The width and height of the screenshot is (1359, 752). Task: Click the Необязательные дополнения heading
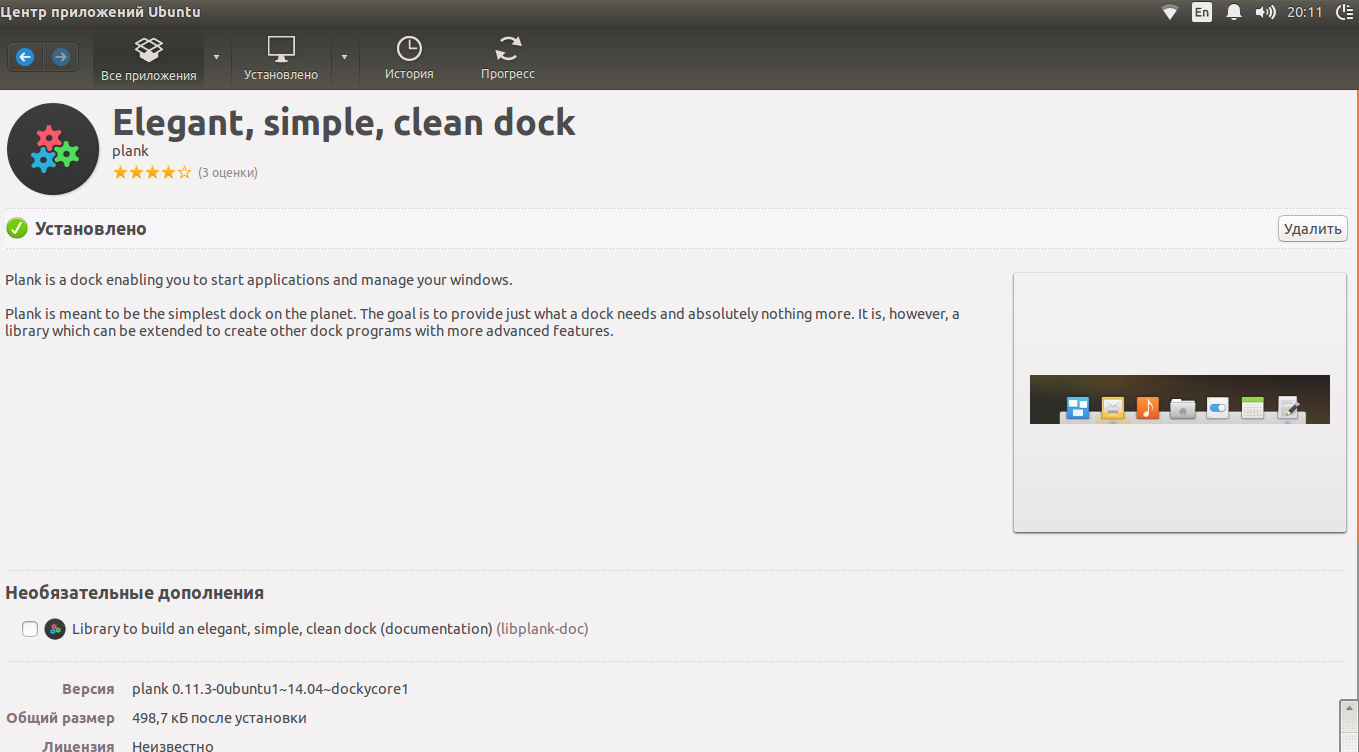tap(135, 593)
